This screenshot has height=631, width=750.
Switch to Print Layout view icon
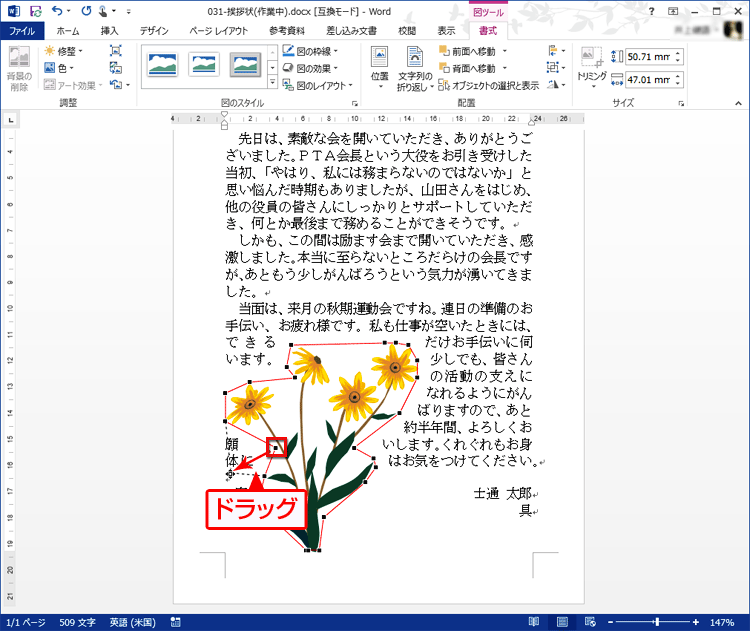click(562, 622)
